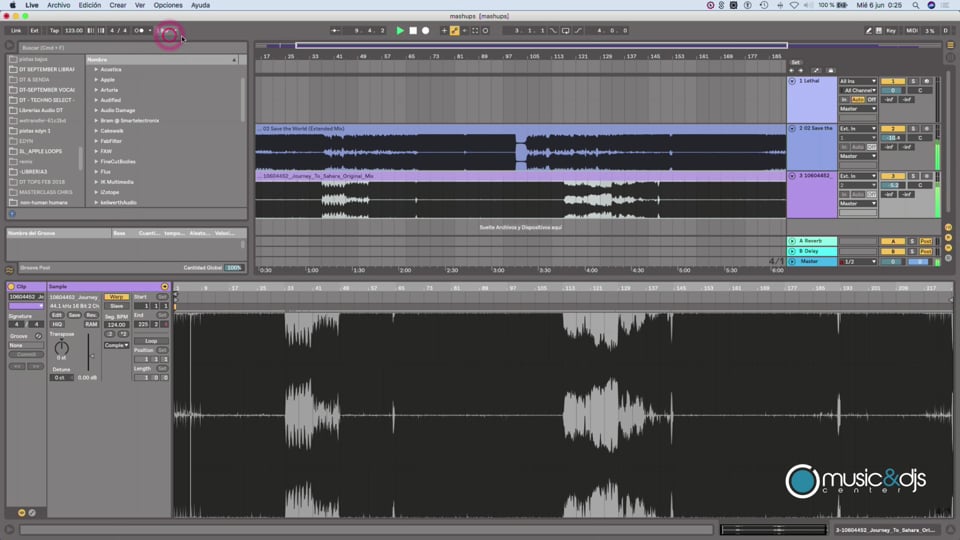Image resolution: width=960 pixels, height=540 pixels.
Task: Click the computer MIDI keyboard icon
Action: coord(879,31)
